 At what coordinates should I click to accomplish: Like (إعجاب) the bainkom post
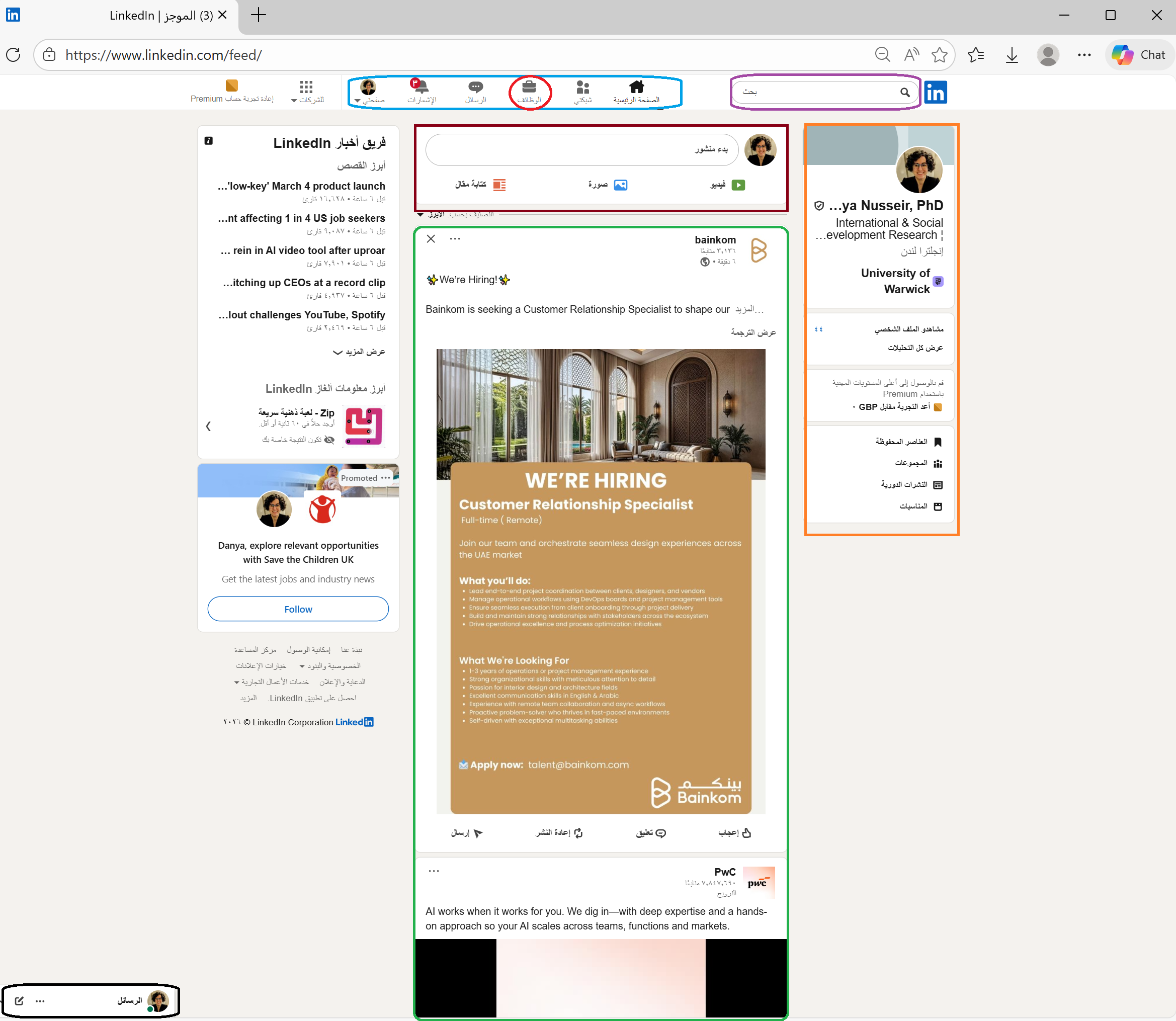pyautogui.click(x=734, y=833)
